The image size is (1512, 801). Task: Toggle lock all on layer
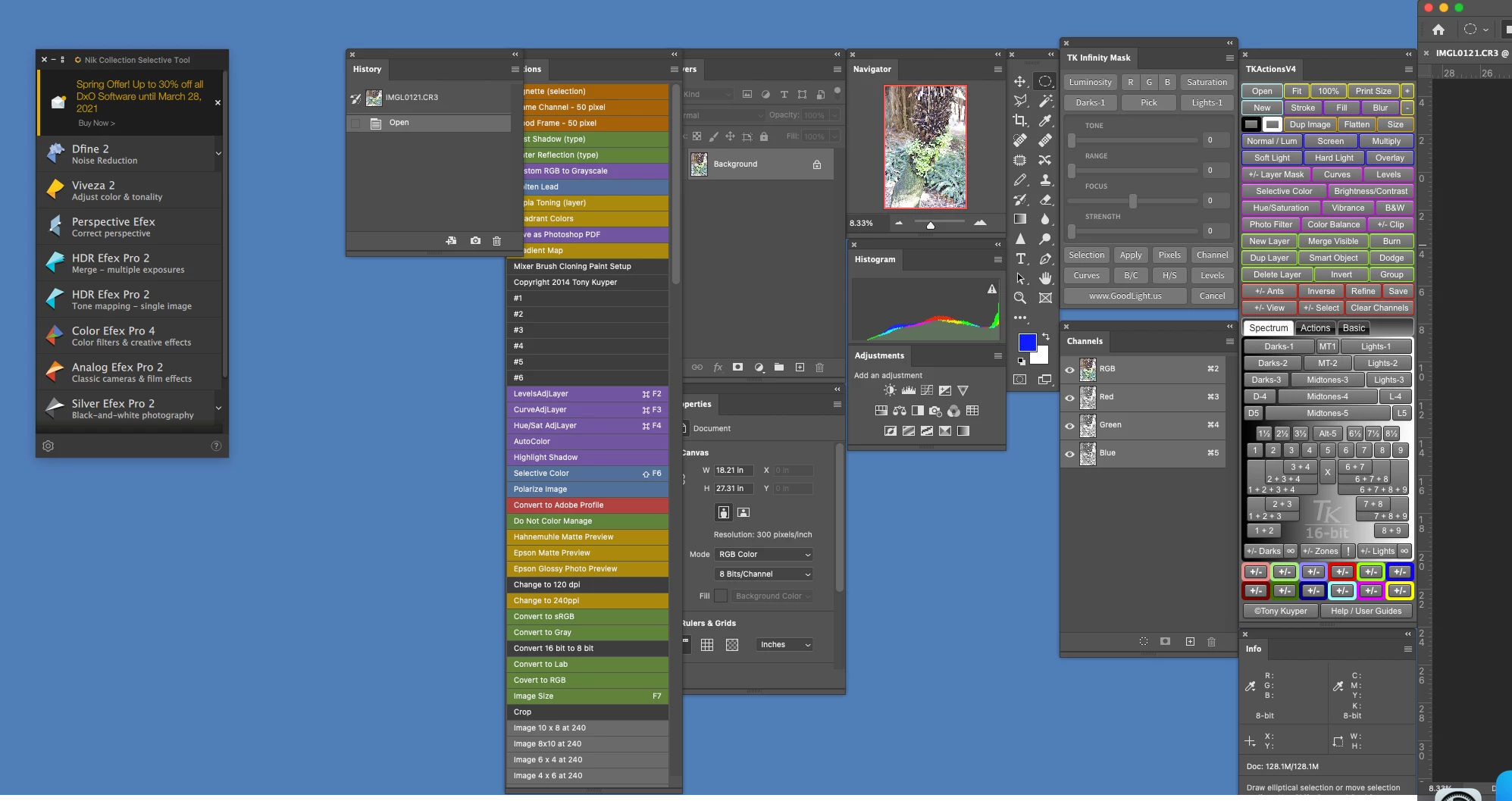click(763, 136)
